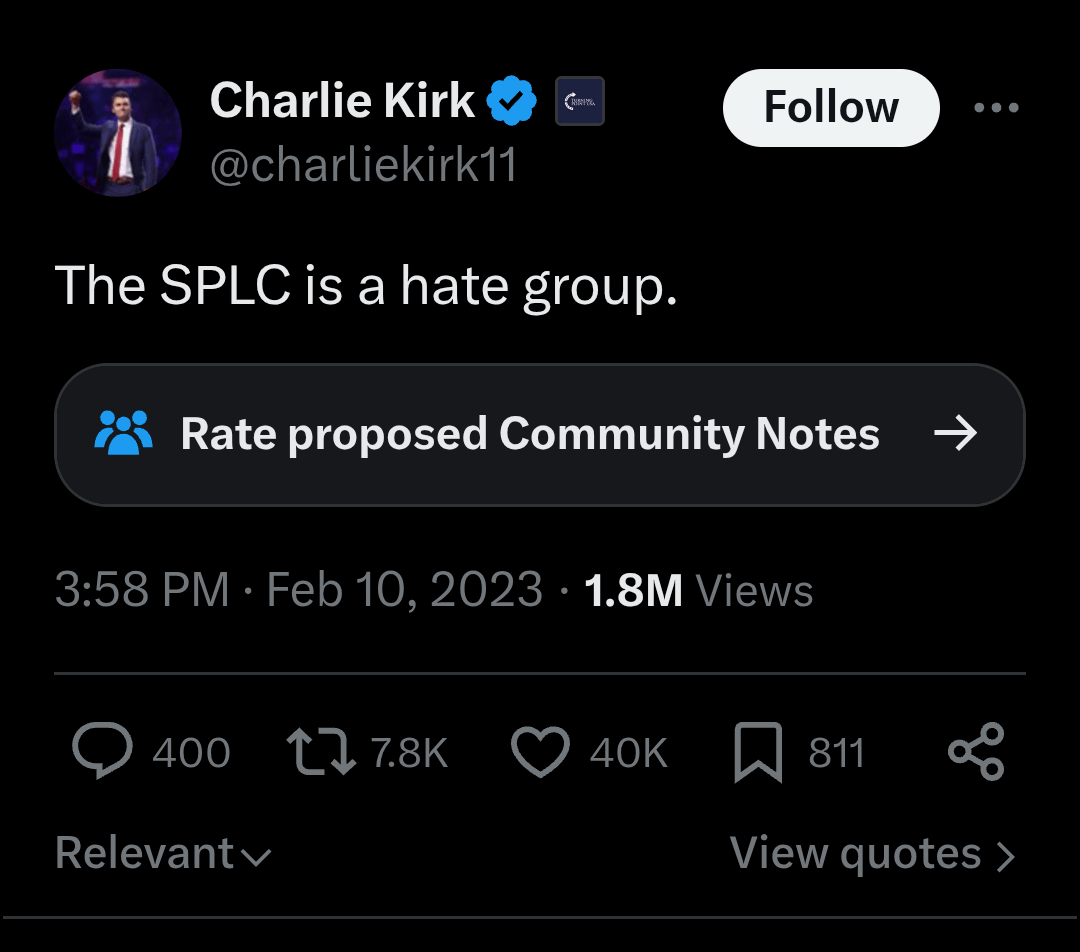Bookmark this tweet
This screenshot has width=1080, height=952.
(x=758, y=753)
